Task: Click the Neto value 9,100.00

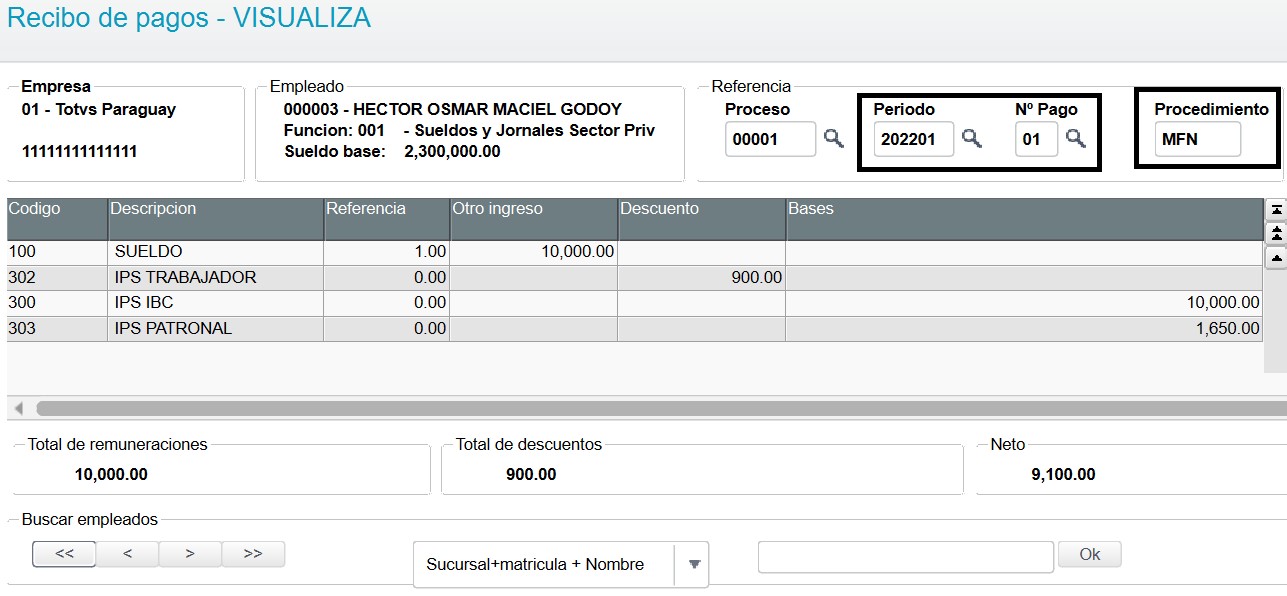Action: tap(1063, 475)
